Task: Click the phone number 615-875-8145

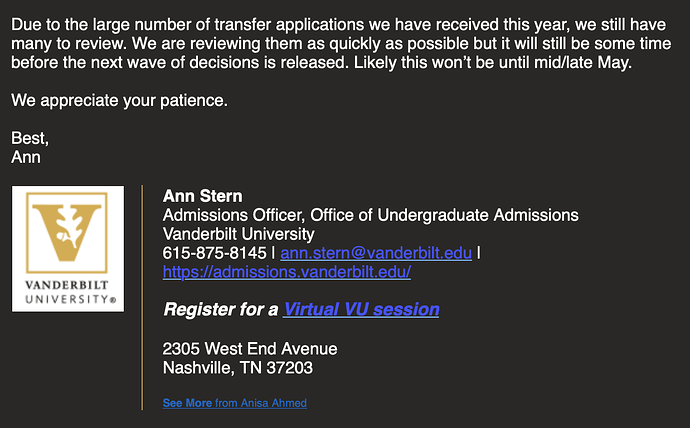Action: click(x=214, y=253)
